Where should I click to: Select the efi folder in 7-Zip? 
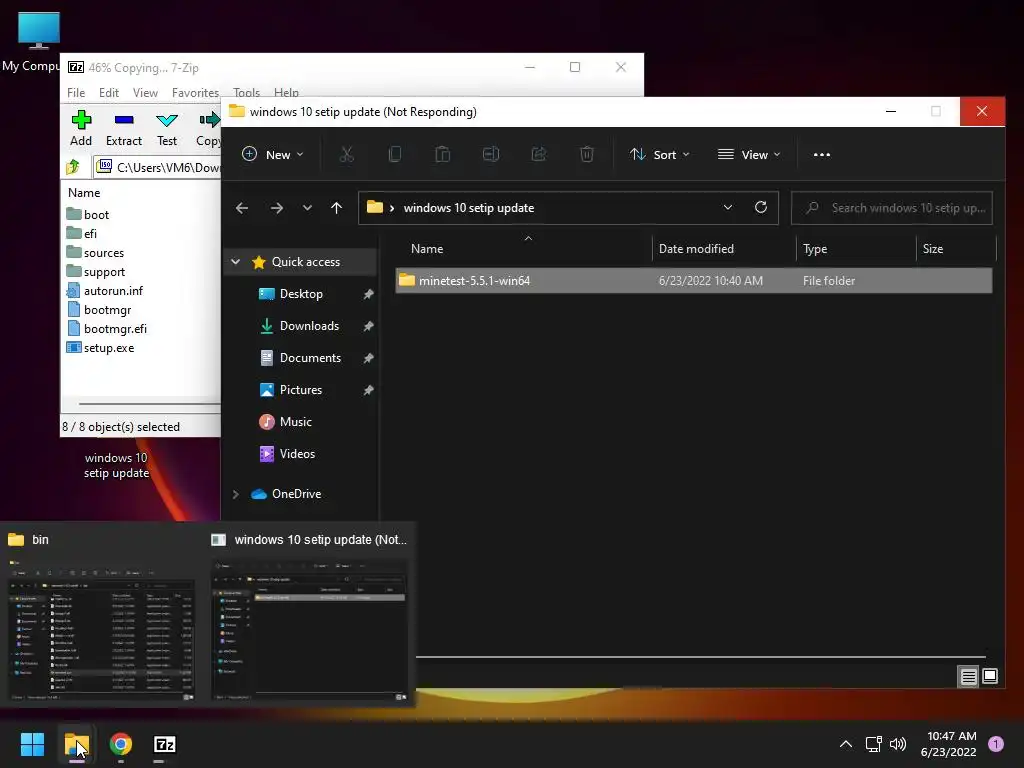tap(82, 233)
